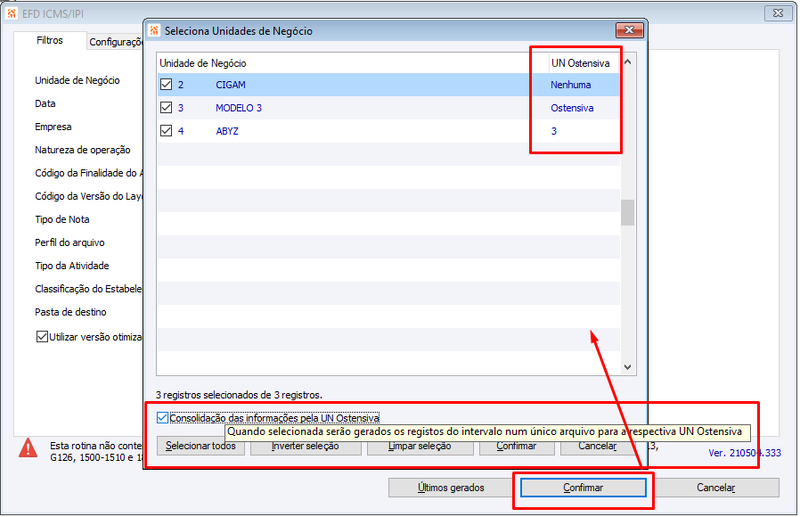Click the UN Ostensiva column header
The width and height of the screenshot is (800, 517).
[x=580, y=63]
